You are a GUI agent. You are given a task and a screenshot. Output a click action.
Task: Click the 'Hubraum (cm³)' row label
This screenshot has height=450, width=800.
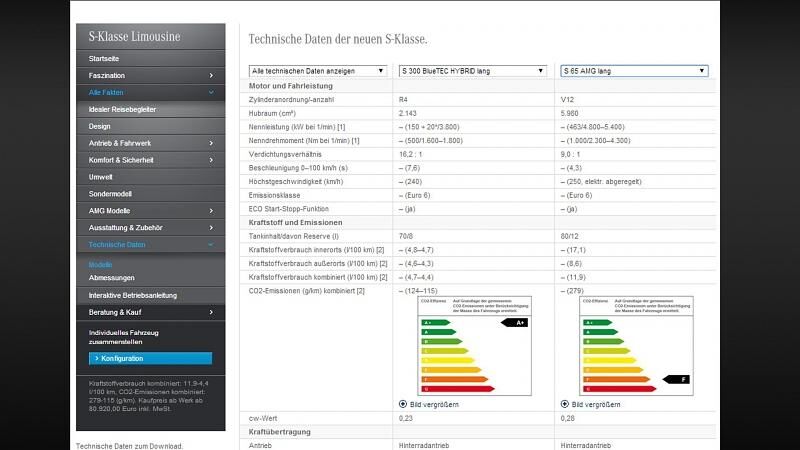click(272, 113)
